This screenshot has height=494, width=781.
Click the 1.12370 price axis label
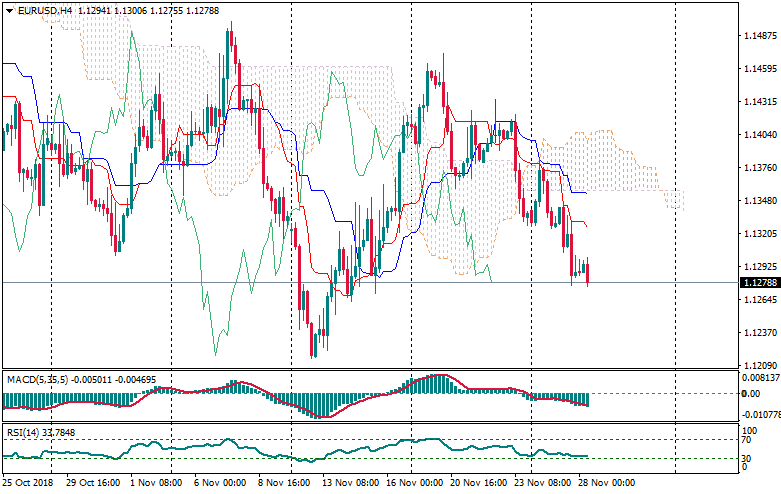[x=761, y=333]
